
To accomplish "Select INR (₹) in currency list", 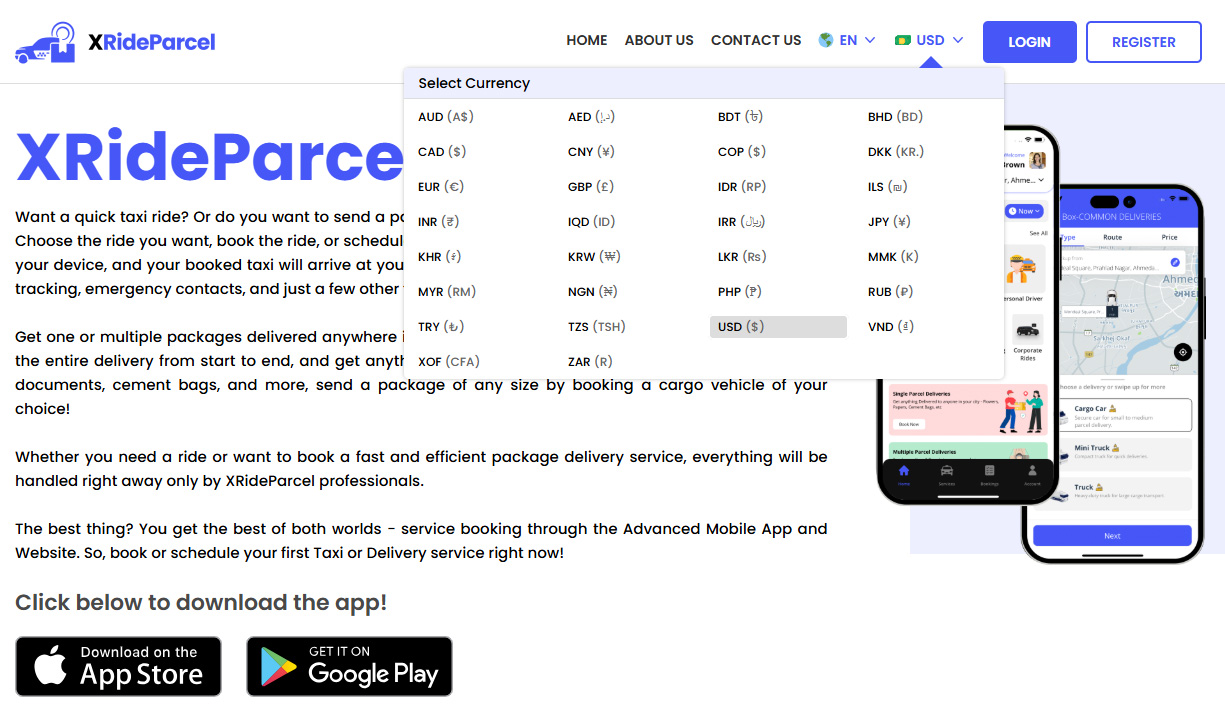I will tap(439, 222).
